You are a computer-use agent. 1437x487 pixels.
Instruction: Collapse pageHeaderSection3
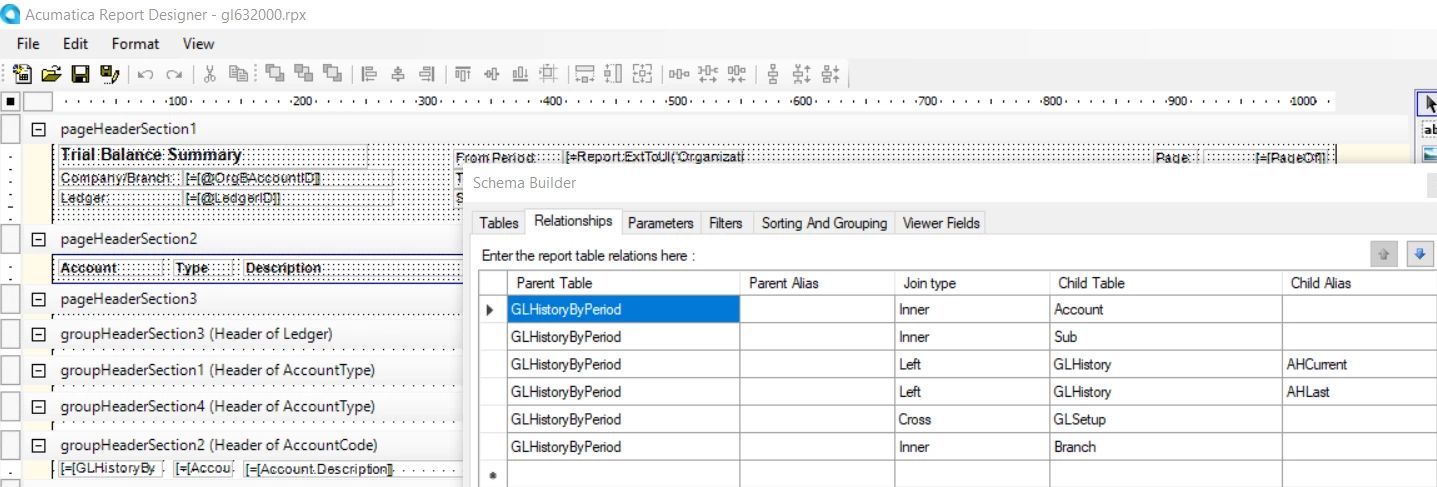coord(39,299)
